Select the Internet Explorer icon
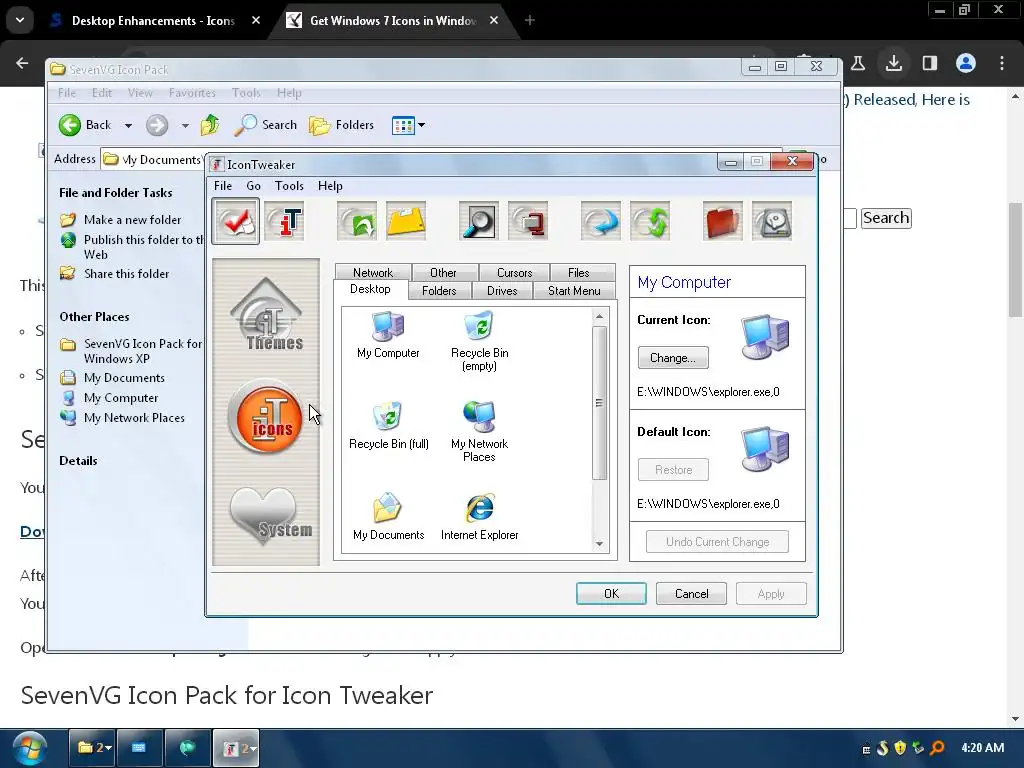The image size is (1024, 768). point(479,517)
